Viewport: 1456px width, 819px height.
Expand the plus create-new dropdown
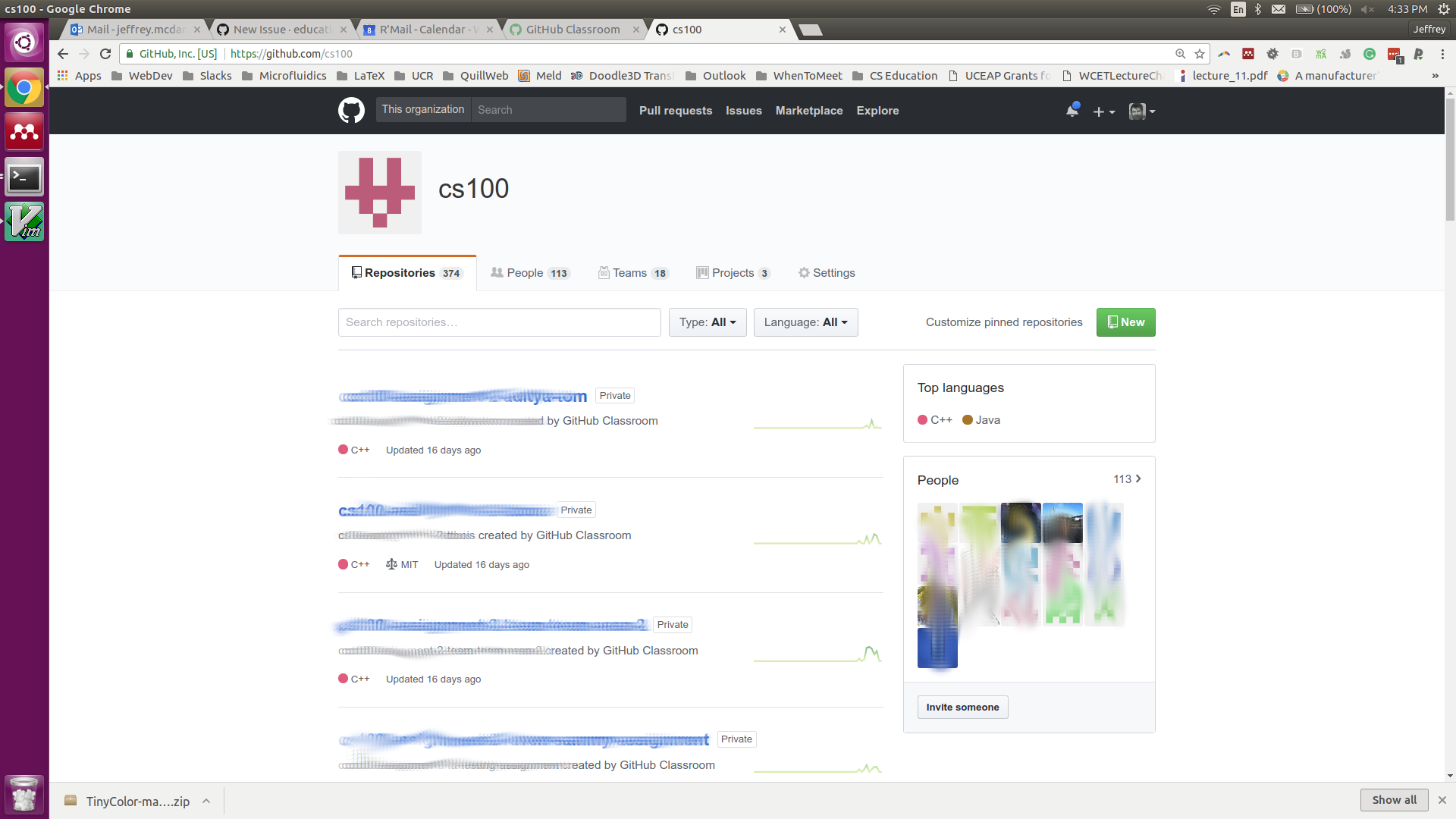coord(1103,111)
